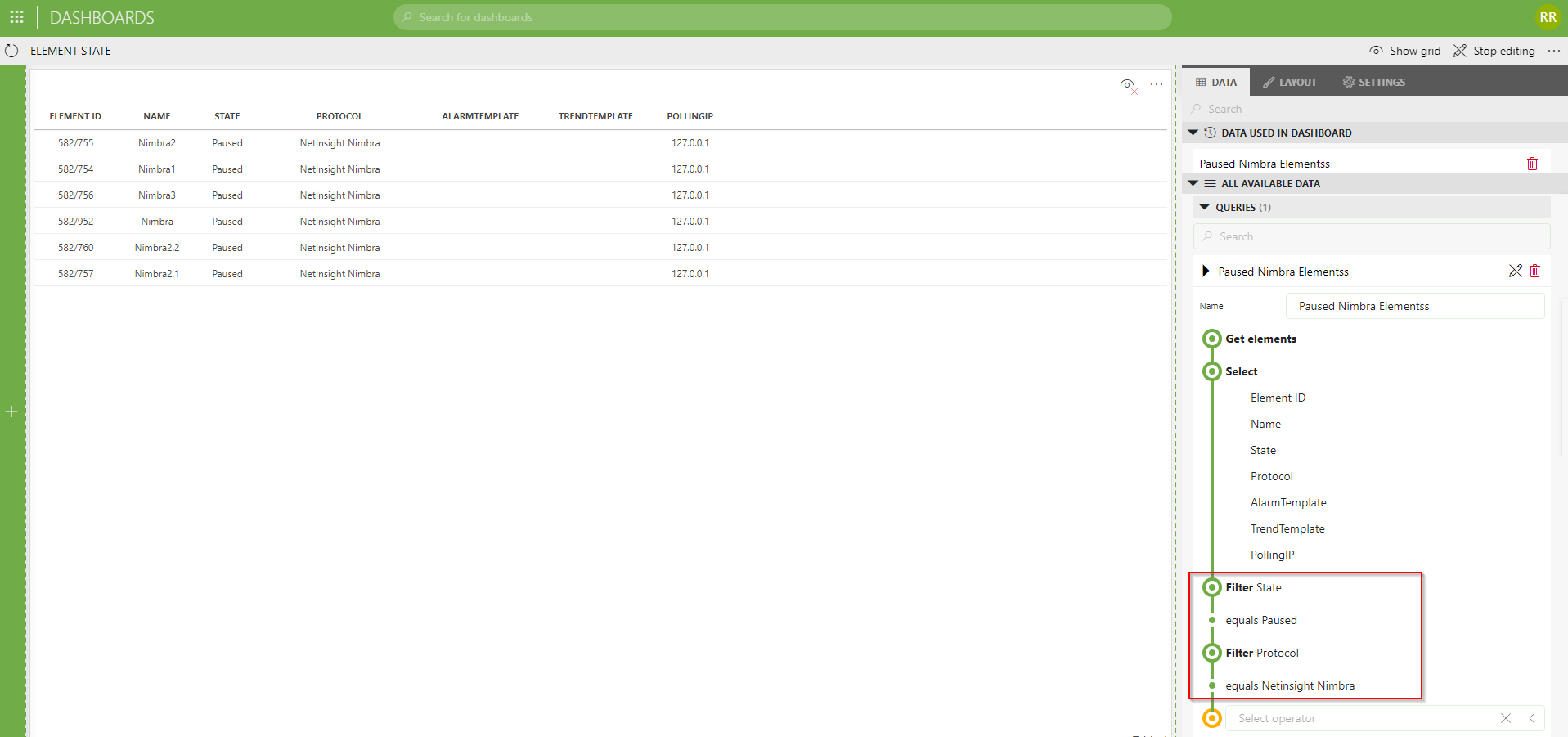Click the data panel Search field
The image size is (1568, 737).
[x=1374, y=109]
